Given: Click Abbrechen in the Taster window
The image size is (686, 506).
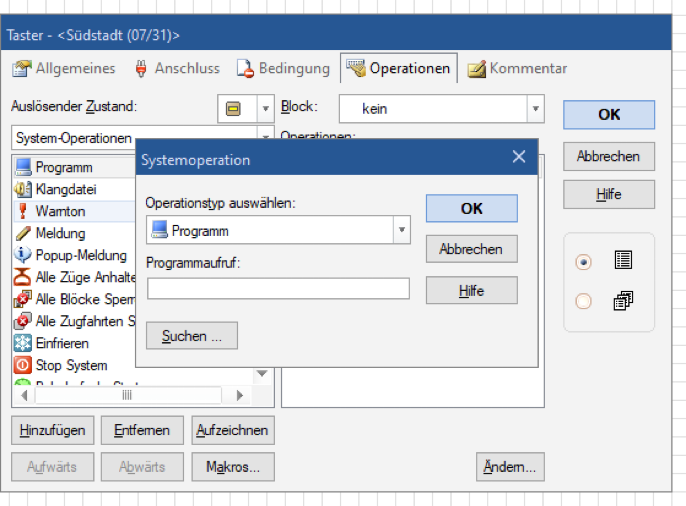Looking at the screenshot, I should tap(609, 156).
